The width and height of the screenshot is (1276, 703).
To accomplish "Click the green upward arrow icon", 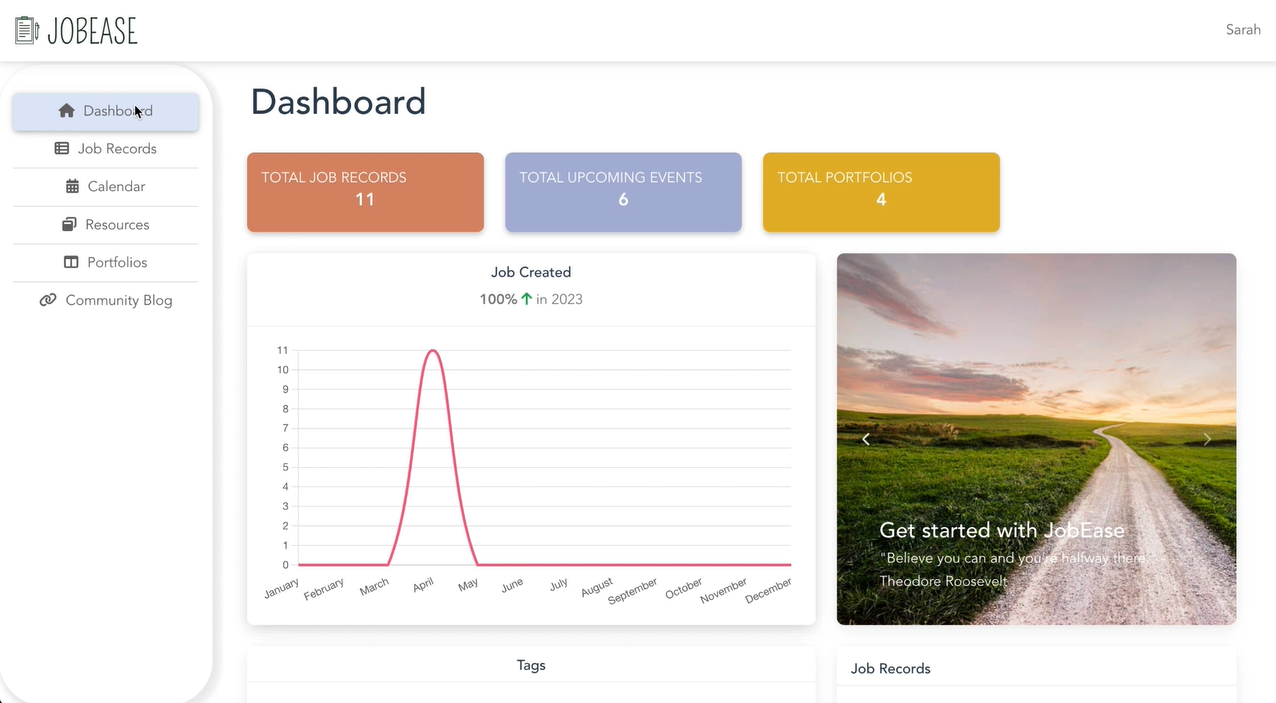I will (527, 299).
